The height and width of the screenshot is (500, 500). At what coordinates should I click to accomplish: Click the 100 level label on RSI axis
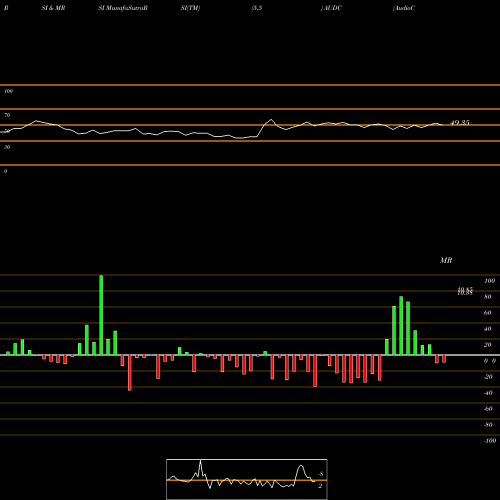9,91
